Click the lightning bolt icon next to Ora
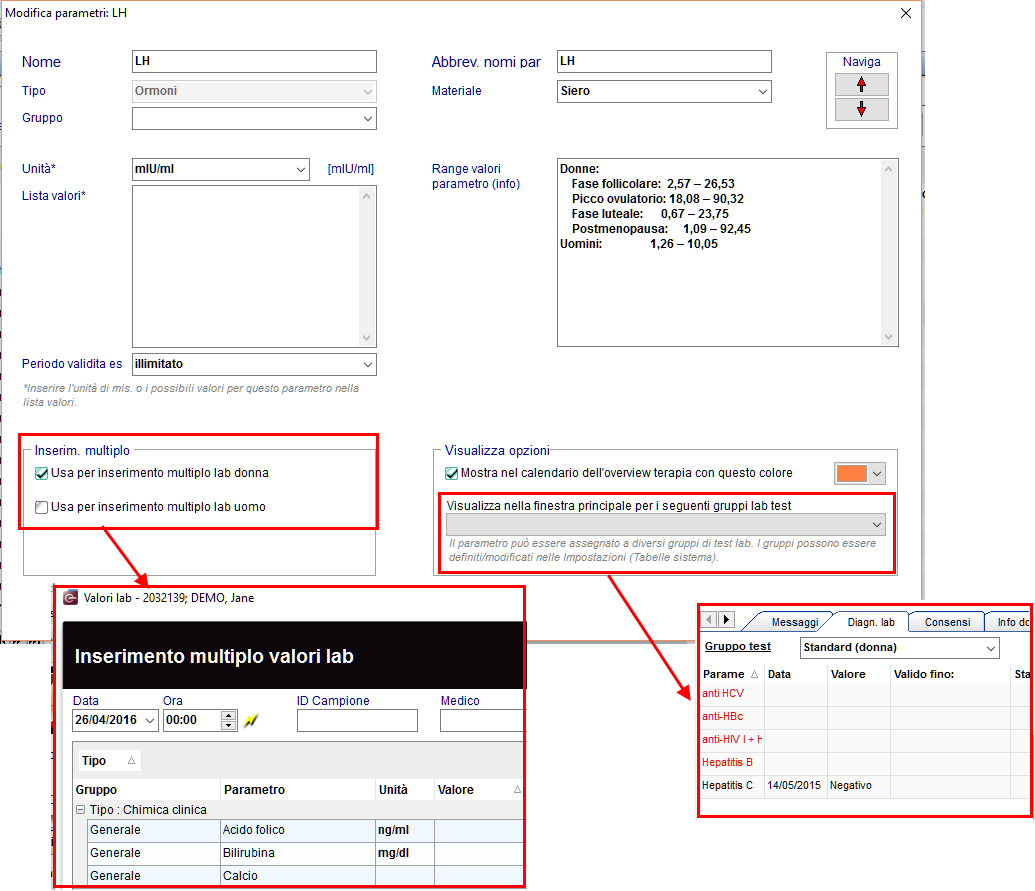Viewport: 1035px width, 891px height. (x=251, y=721)
